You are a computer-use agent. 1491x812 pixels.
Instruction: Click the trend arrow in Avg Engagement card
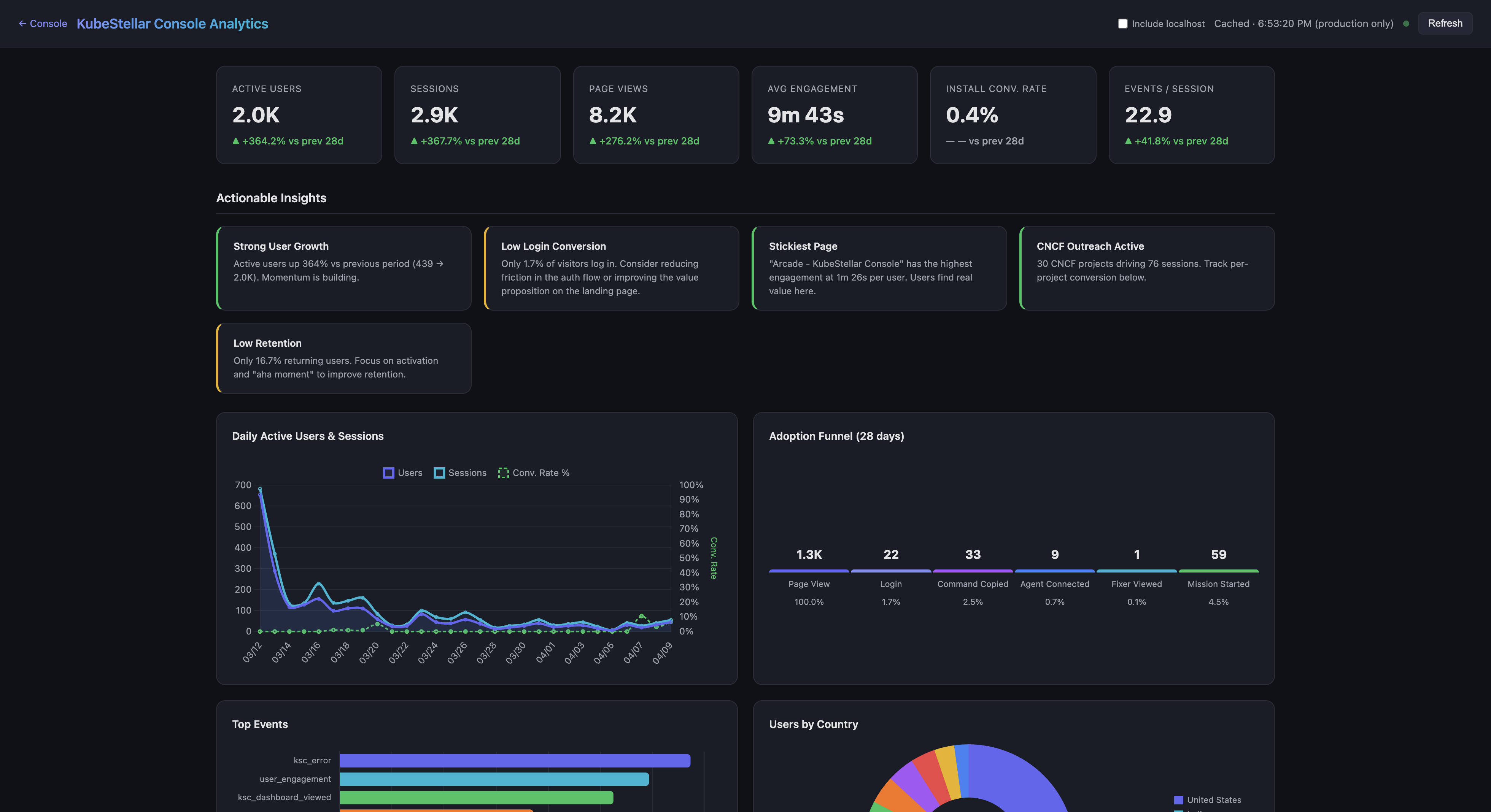point(771,141)
